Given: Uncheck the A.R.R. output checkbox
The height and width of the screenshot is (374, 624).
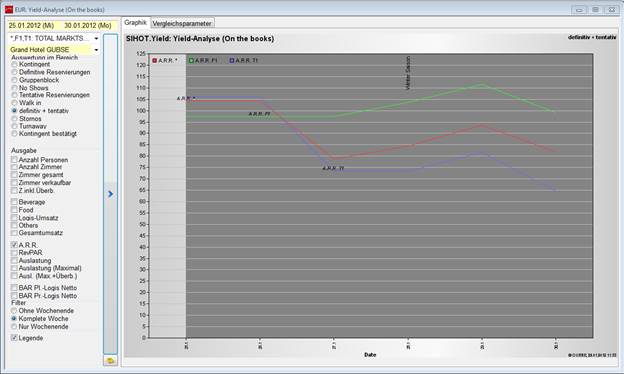Looking at the screenshot, I should (14, 245).
